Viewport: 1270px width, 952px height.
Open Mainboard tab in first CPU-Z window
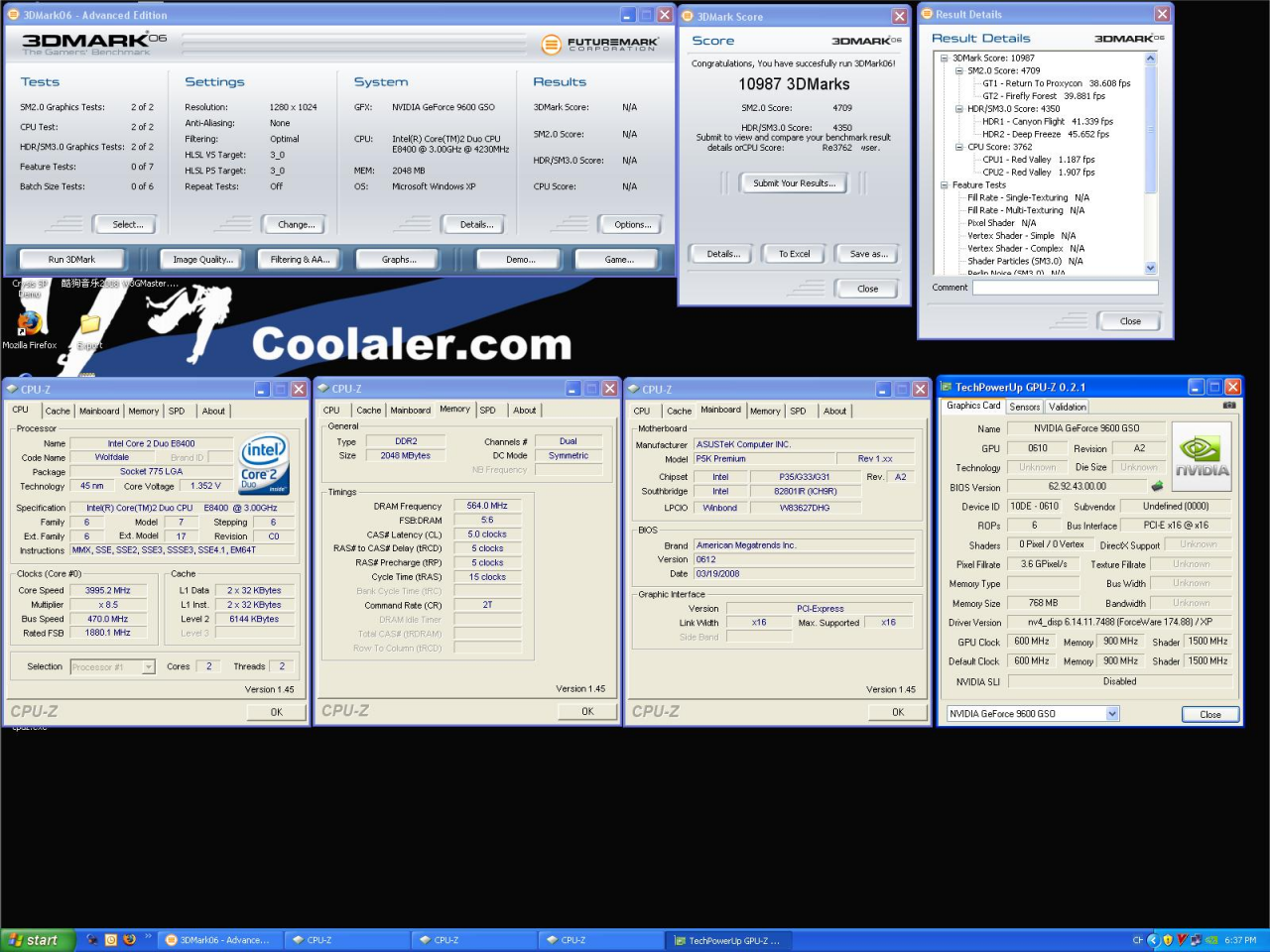pos(99,411)
